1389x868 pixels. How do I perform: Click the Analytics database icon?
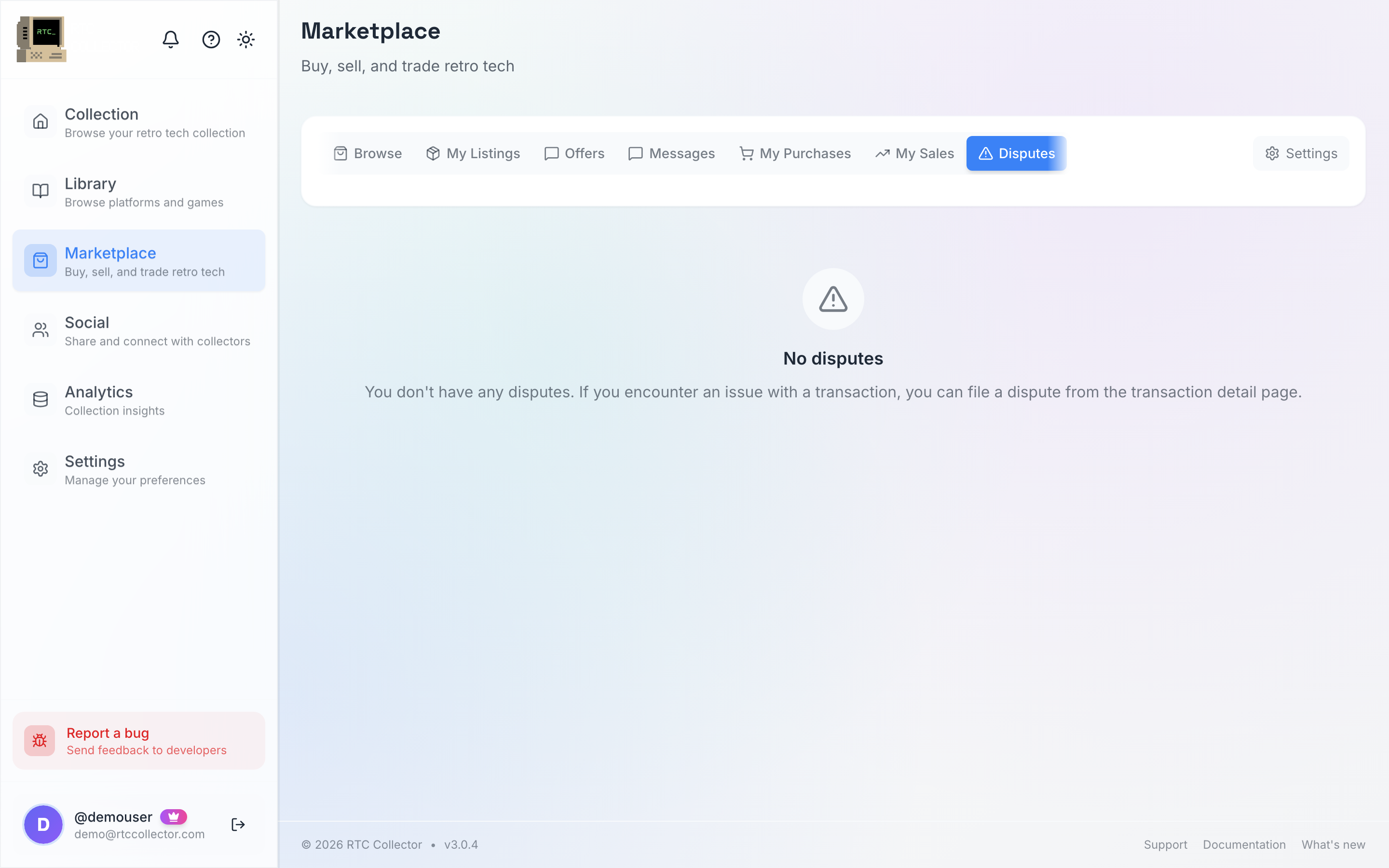tap(40, 400)
